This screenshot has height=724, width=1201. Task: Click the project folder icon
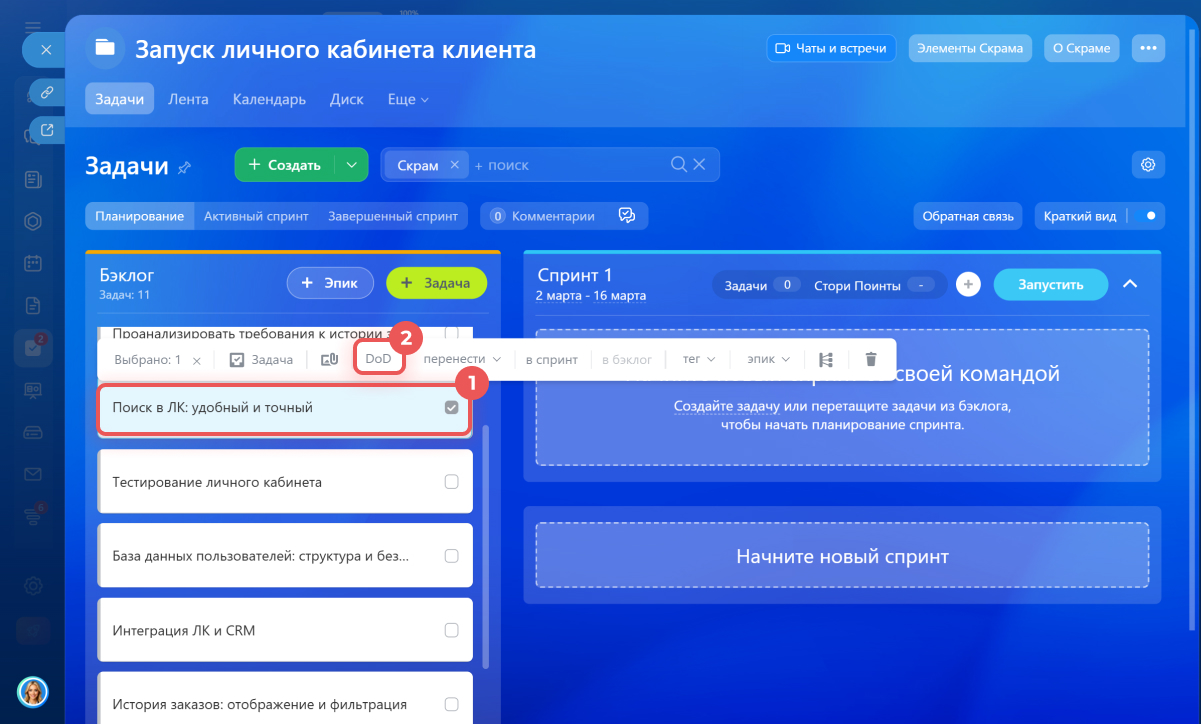tap(103, 48)
